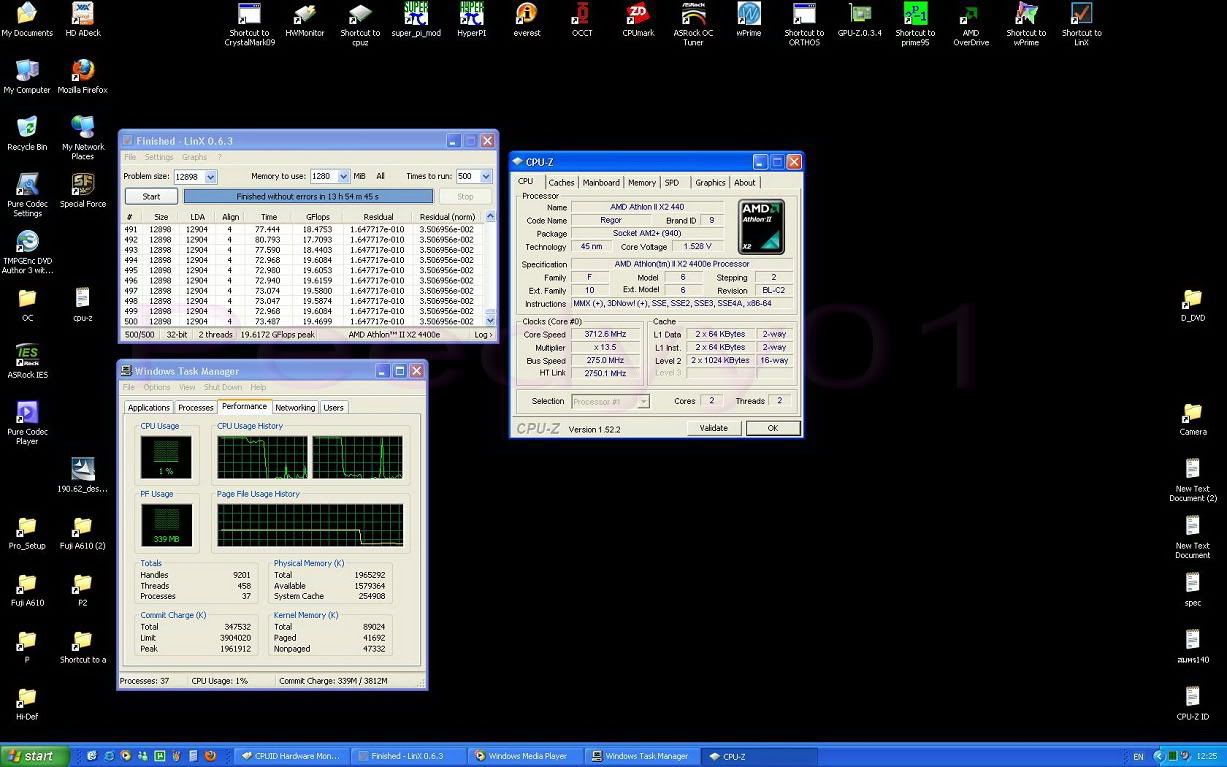Viewport: 1227px width, 767px height.
Task: Switch to Processes tab in Task Manager
Action: 196,408
